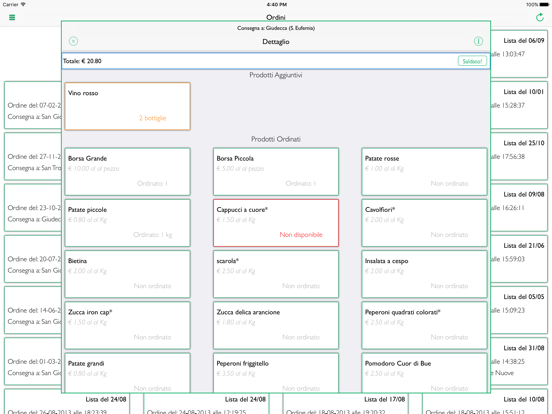Select the Patate piccole card
552x414 pixels.
tap(127, 223)
